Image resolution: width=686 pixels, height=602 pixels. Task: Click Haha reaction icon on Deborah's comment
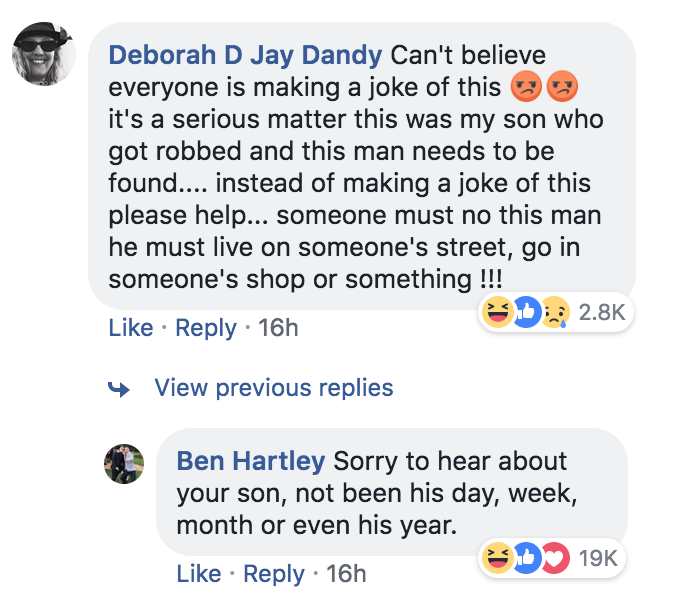(x=497, y=313)
